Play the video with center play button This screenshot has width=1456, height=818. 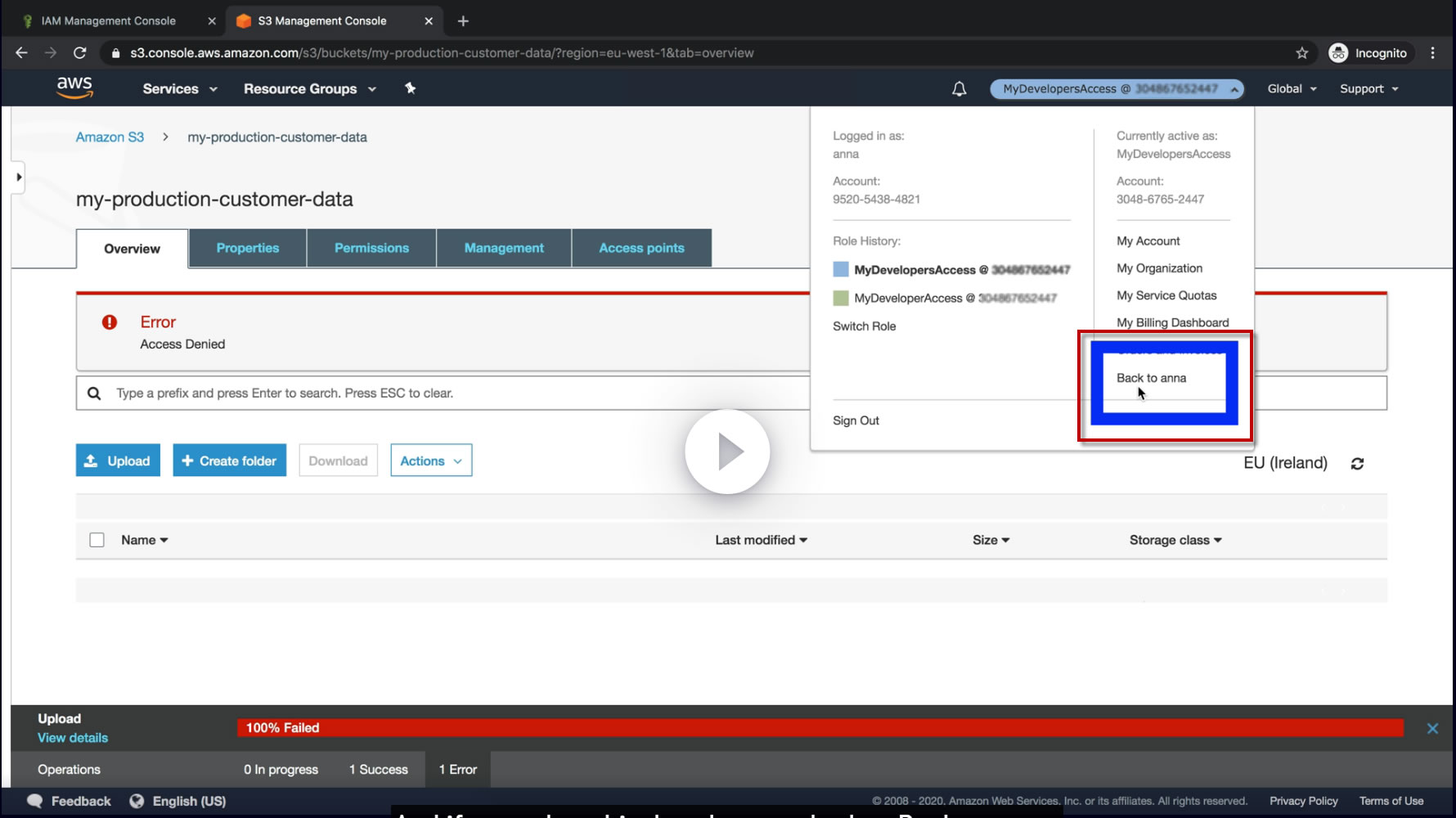[727, 452]
